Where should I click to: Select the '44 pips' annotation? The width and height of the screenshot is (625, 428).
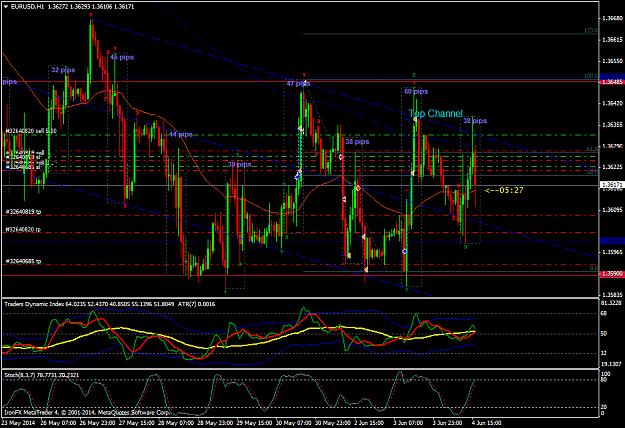pyautogui.click(x=181, y=135)
